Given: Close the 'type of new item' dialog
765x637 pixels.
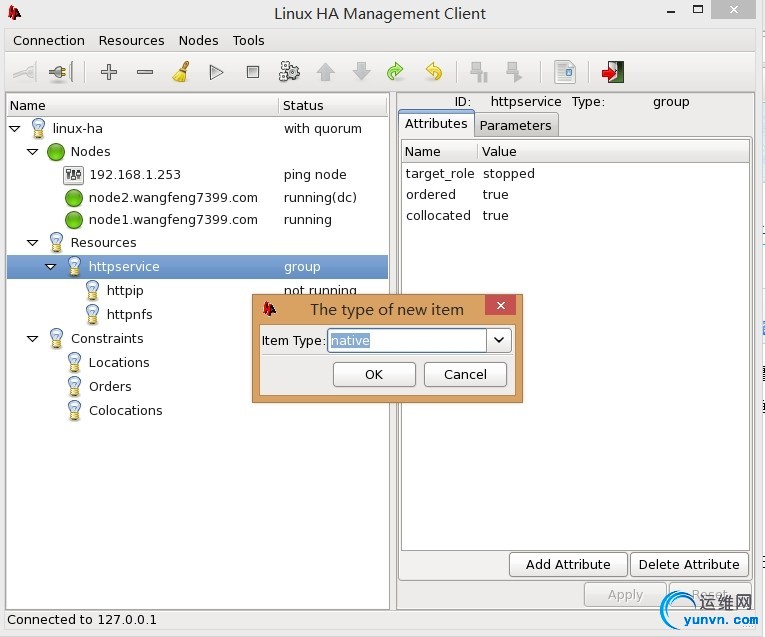Looking at the screenshot, I should (501, 305).
